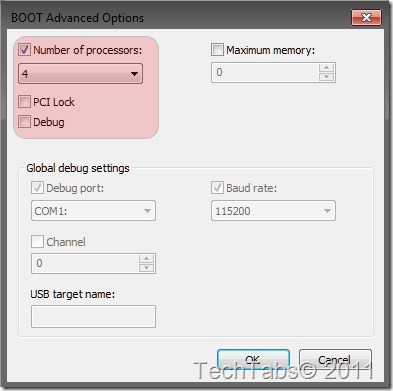The image size is (393, 391).
Task: Toggle the Debug port checkbox
Action: pos(37,188)
